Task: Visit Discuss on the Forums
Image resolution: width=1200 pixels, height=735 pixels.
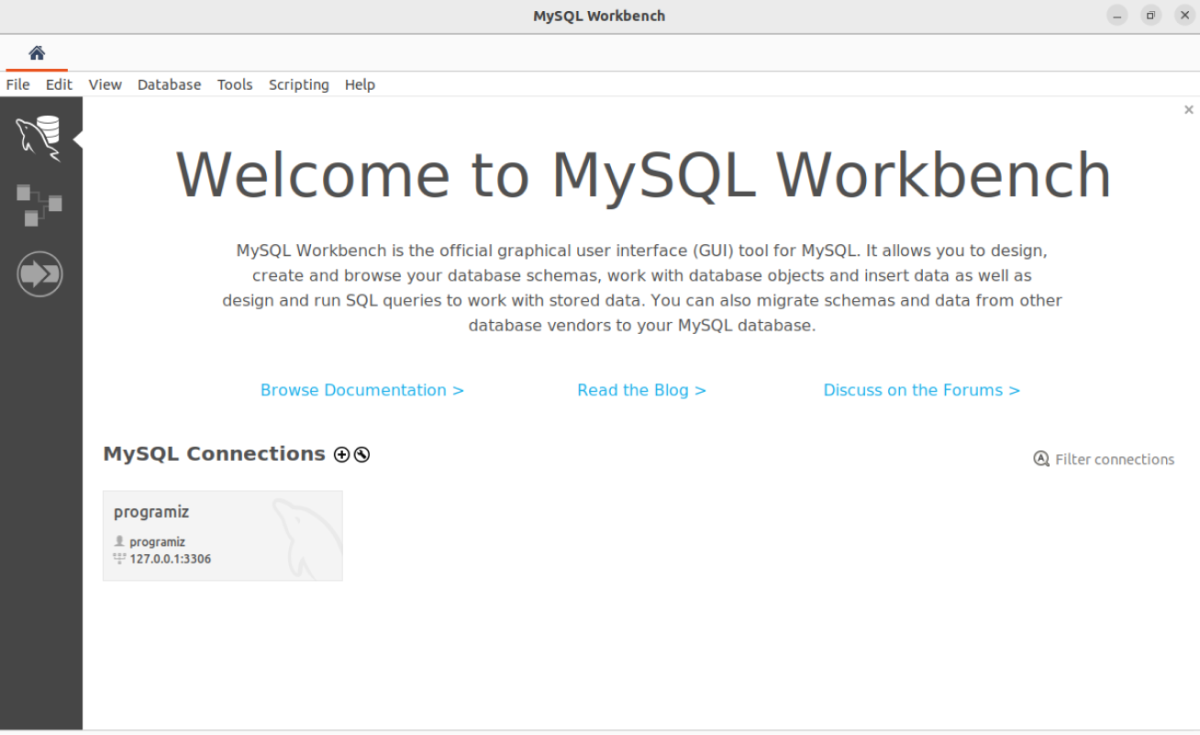Action: click(x=921, y=390)
